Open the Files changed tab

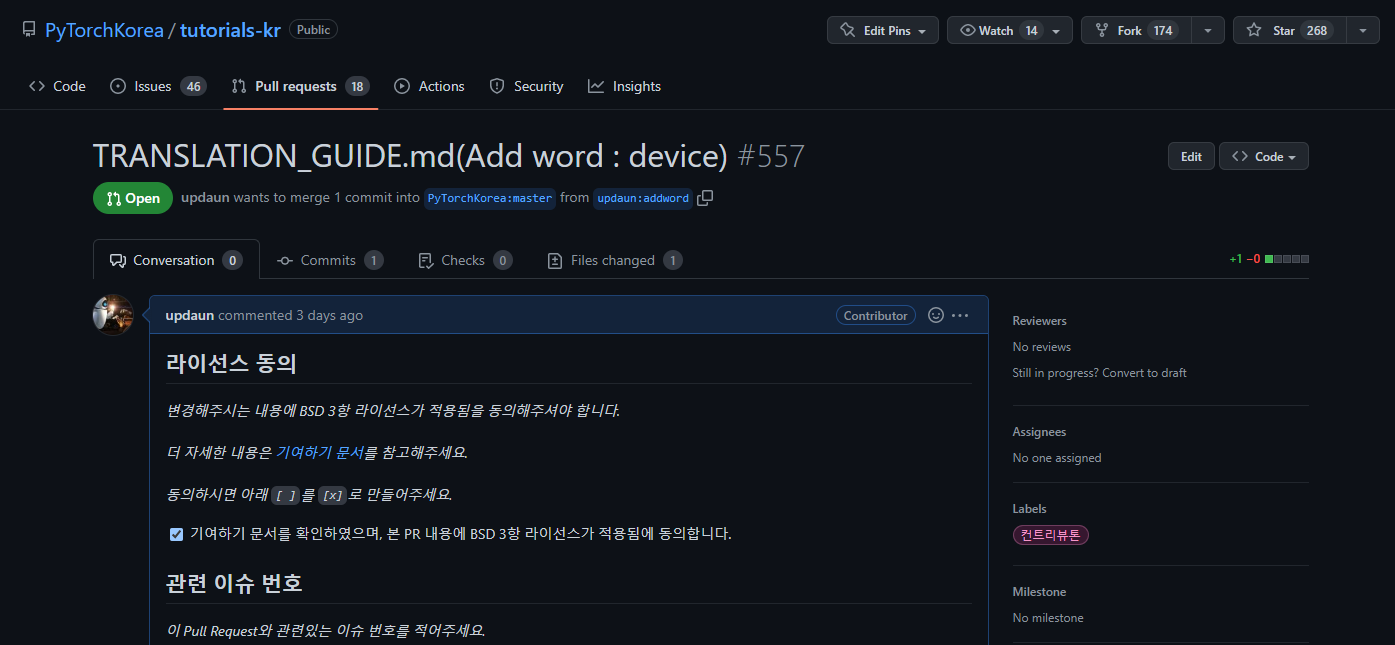click(615, 260)
